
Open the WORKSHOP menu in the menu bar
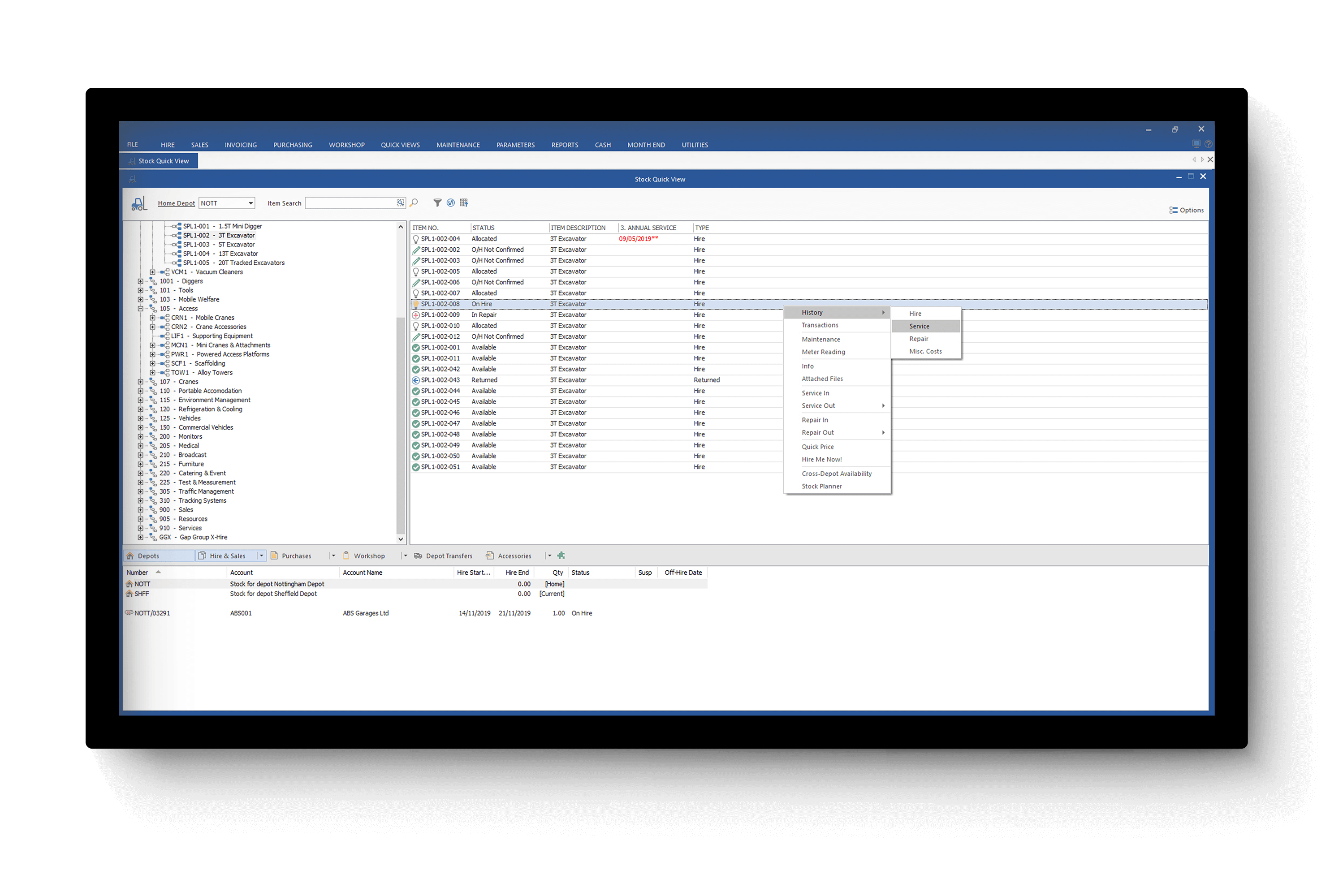(346, 145)
